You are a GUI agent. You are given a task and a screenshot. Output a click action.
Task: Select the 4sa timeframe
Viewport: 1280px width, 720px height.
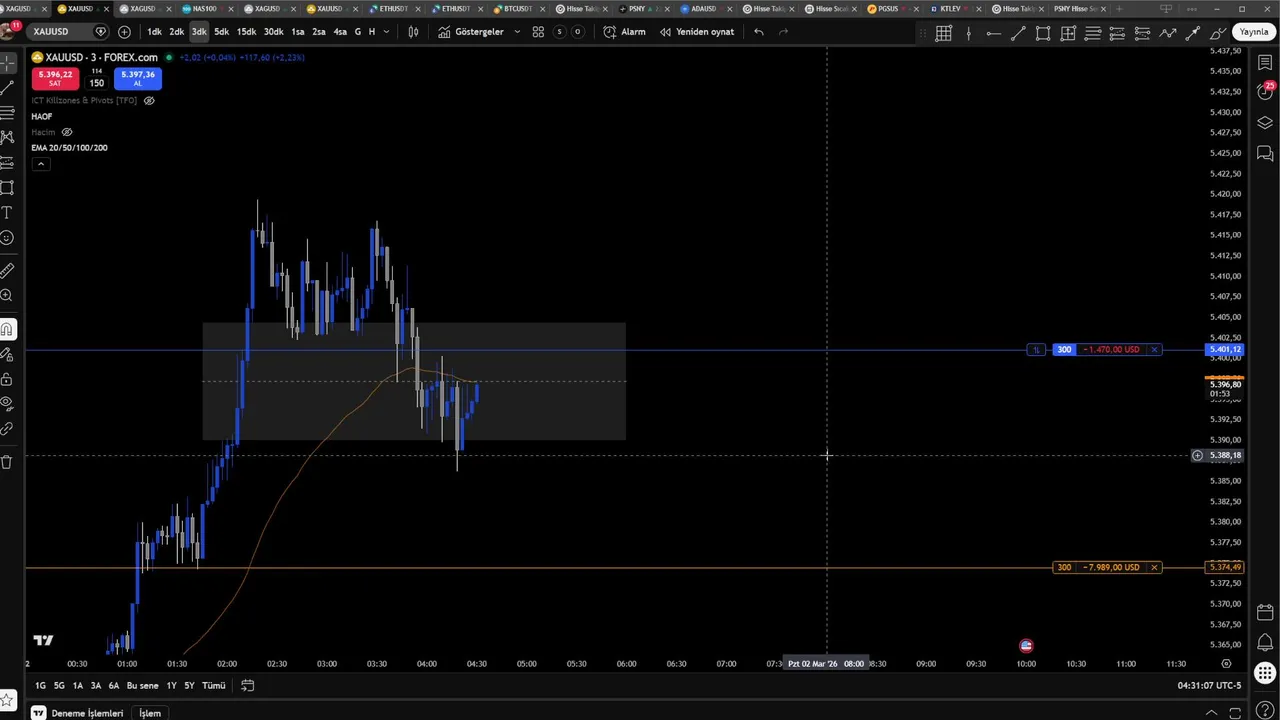point(340,32)
